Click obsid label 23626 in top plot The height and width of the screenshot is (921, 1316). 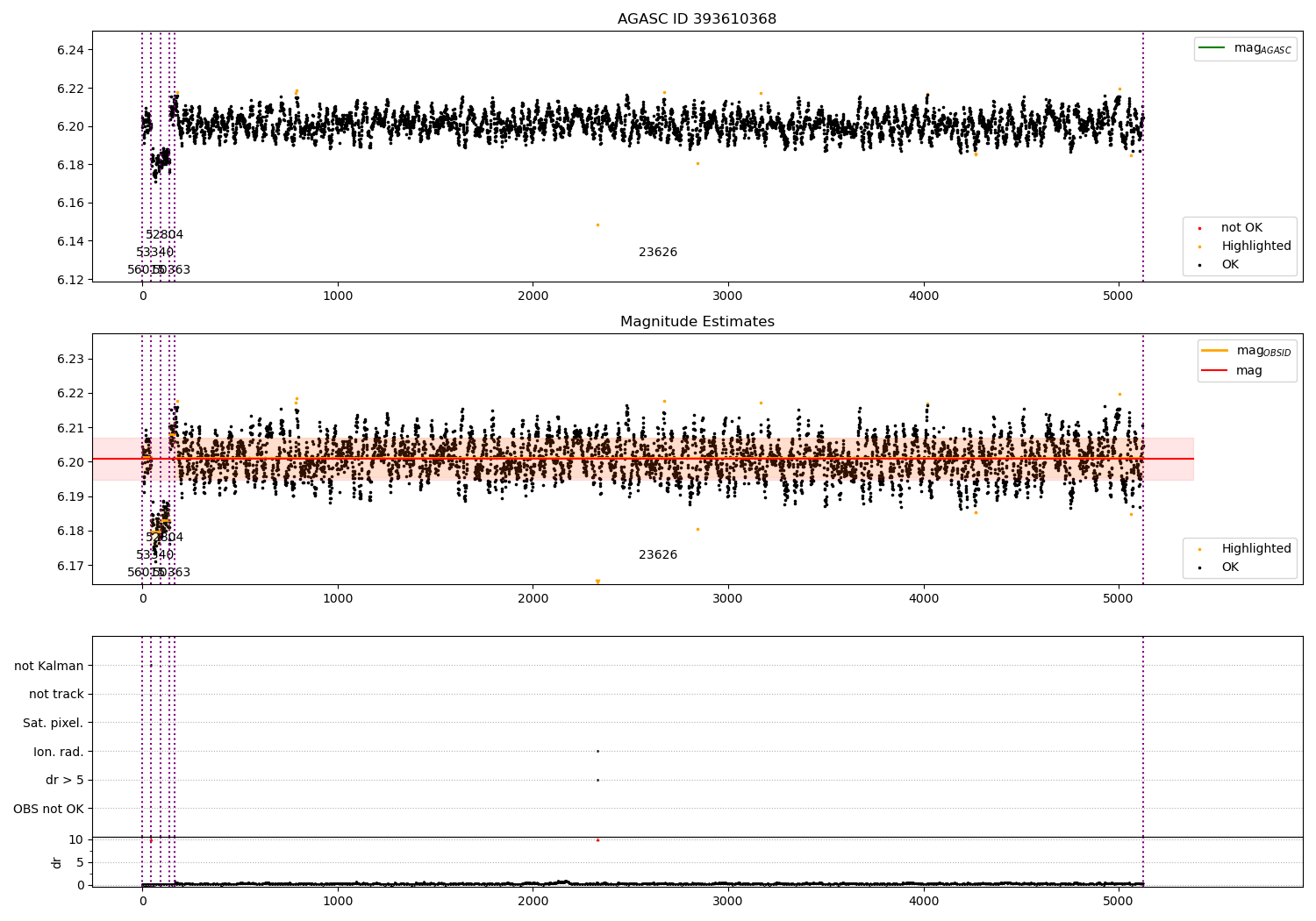pos(658,253)
